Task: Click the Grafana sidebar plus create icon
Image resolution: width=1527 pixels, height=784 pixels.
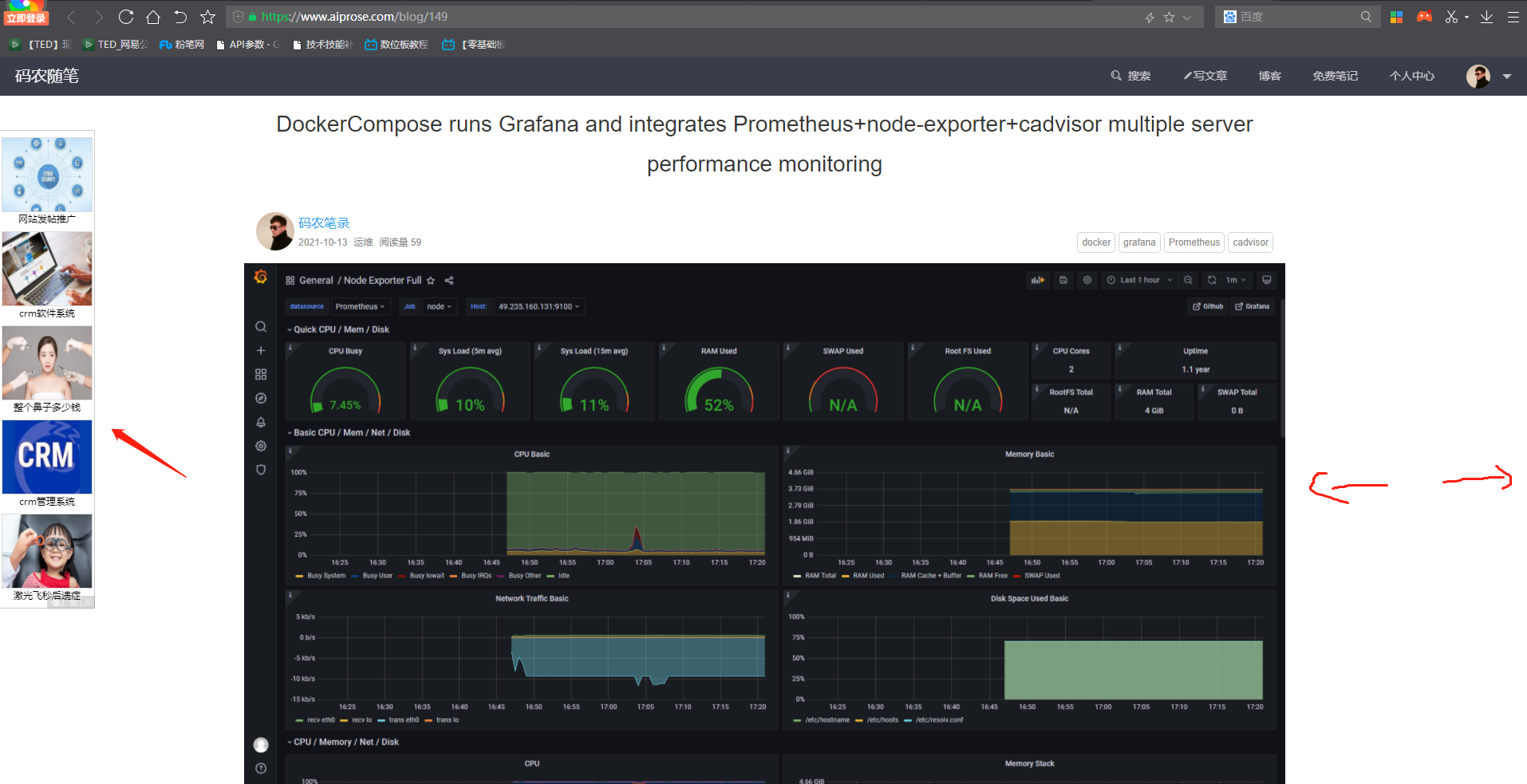Action: 260,350
